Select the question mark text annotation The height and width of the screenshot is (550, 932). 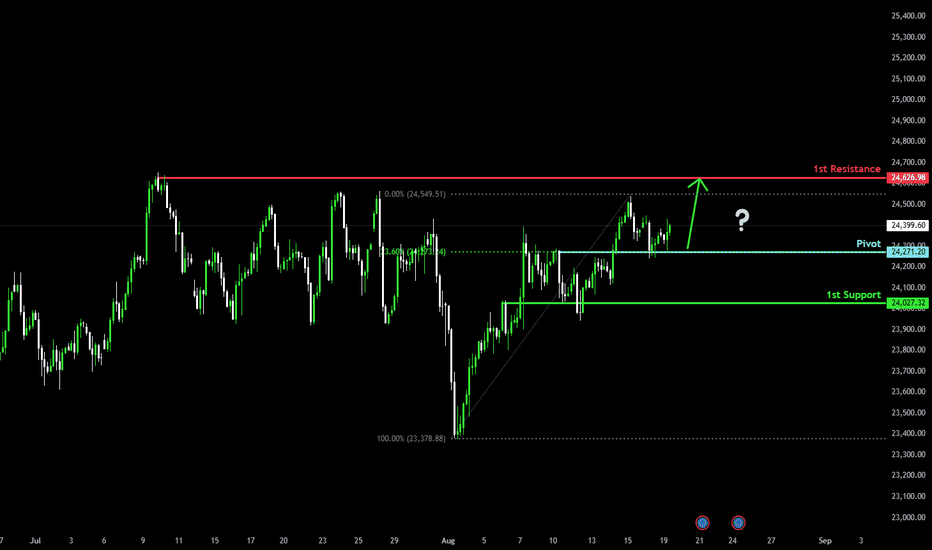741,220
